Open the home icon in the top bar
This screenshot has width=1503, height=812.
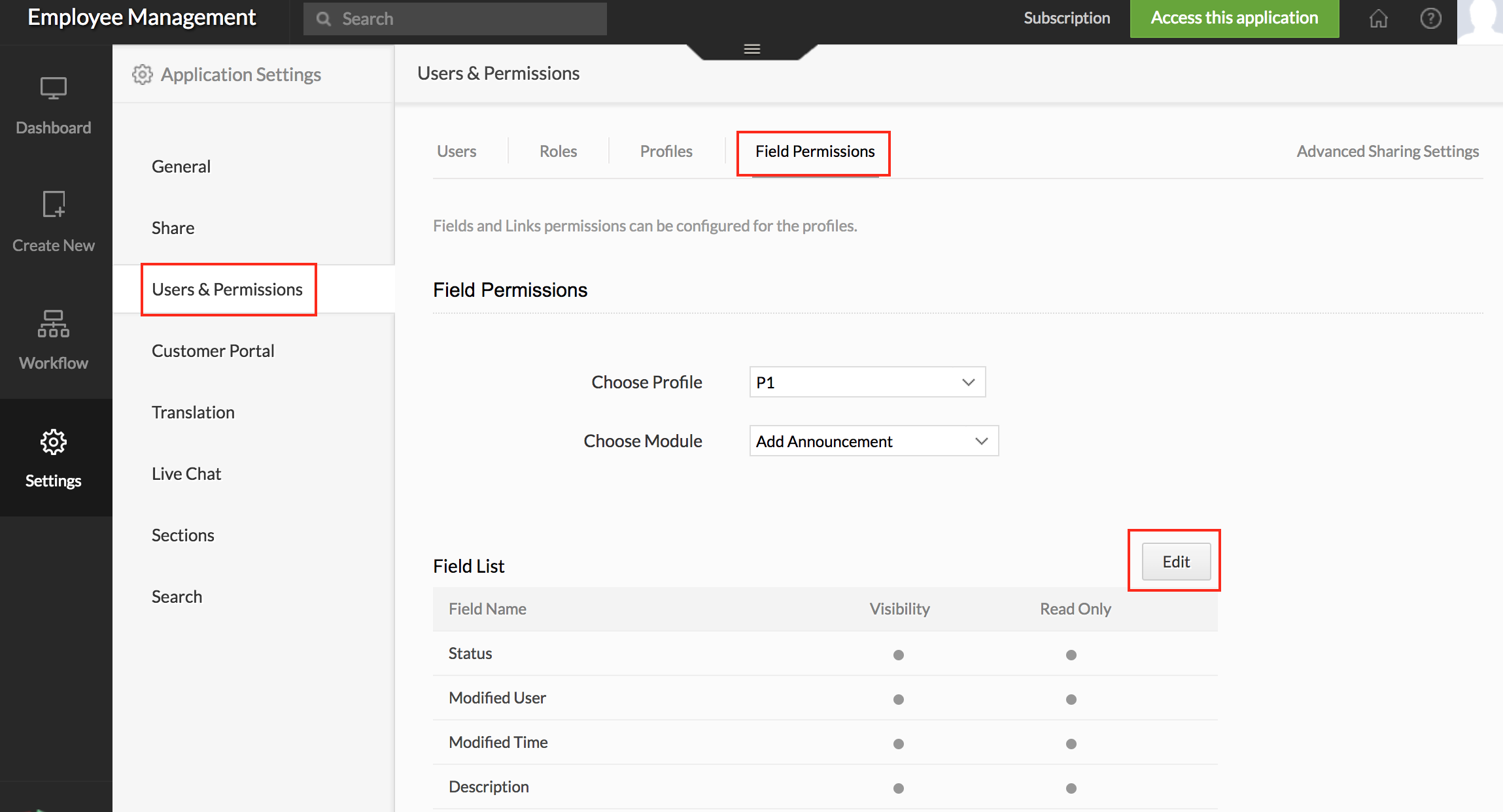point(1377,18)
